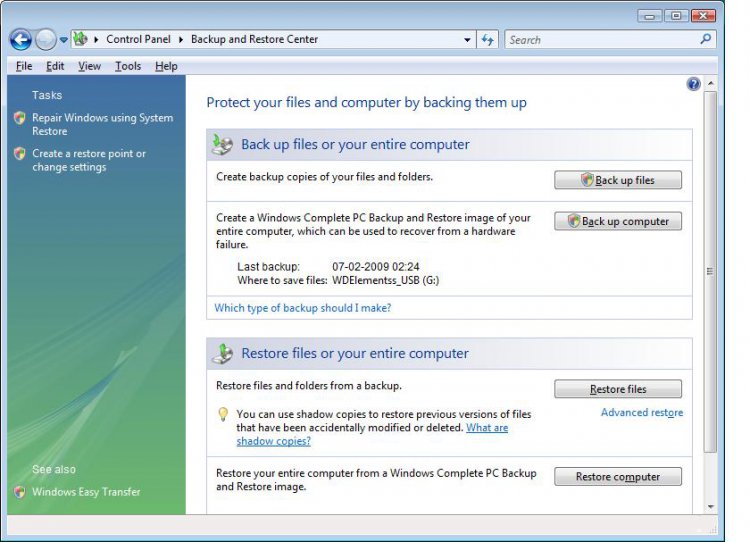
Task: Click the vertical scrollbar thumb
Action: pos(711,272)
